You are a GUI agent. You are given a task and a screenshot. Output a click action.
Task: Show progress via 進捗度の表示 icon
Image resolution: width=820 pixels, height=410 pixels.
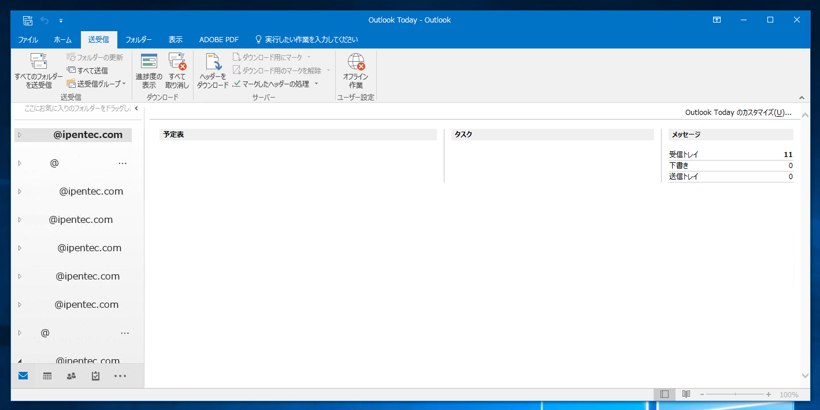click(x=149, y=71)
